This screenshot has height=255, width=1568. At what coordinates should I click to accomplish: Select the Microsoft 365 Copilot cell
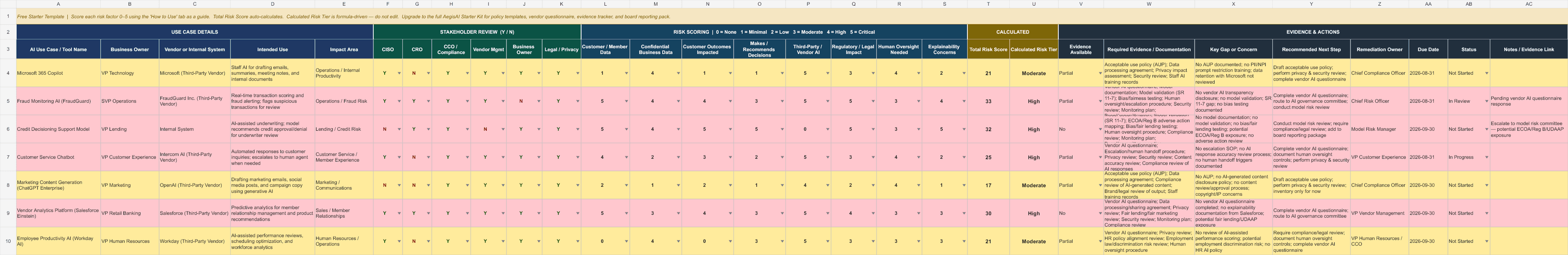pyautogui.click(x=58, y=73)
